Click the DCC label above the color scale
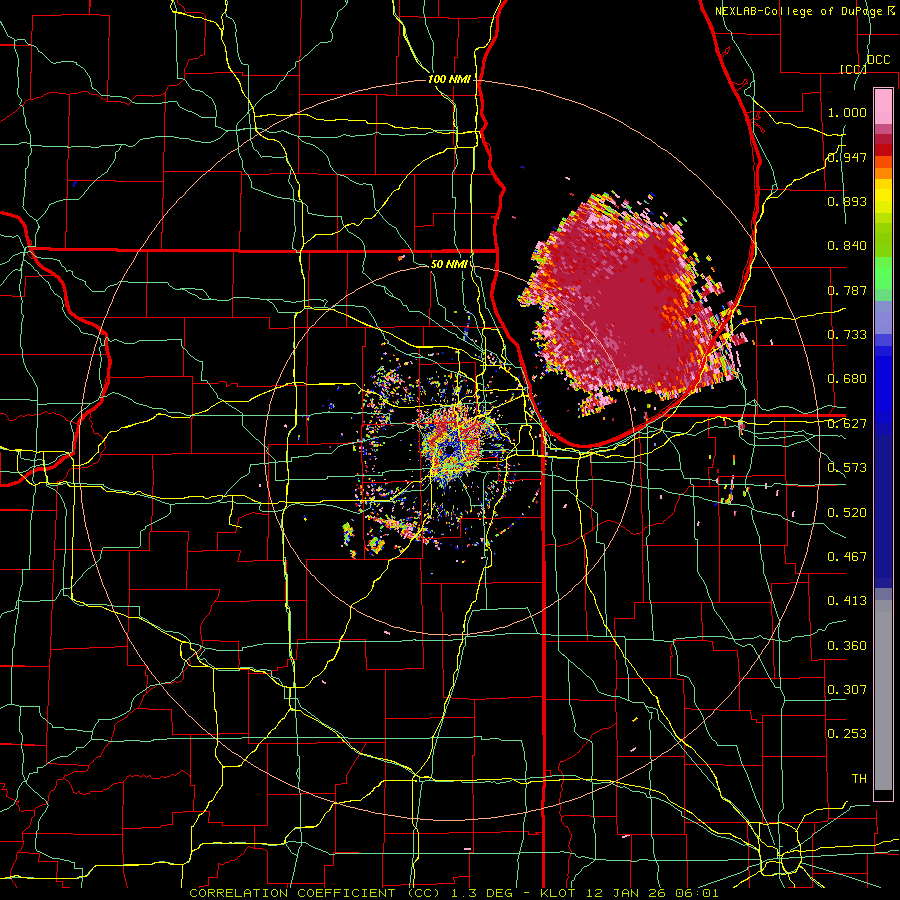The width and height of the screenshot is (900, 900). tap(878, 60)
